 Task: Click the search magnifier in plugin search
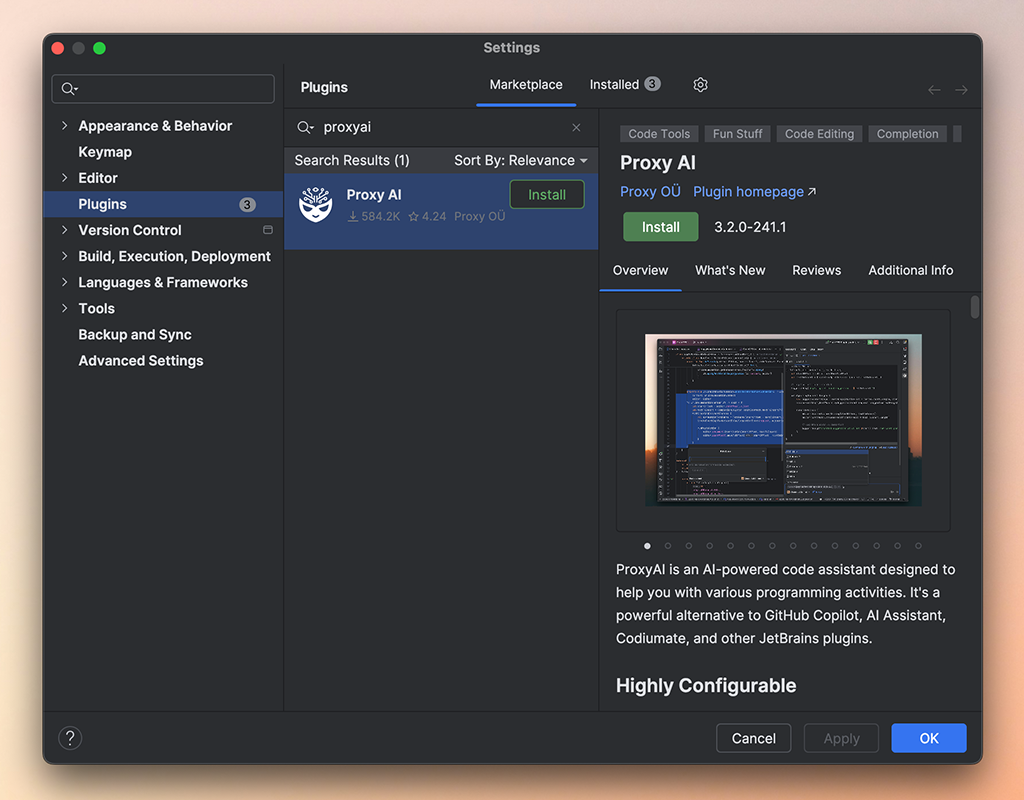[306, 128]
